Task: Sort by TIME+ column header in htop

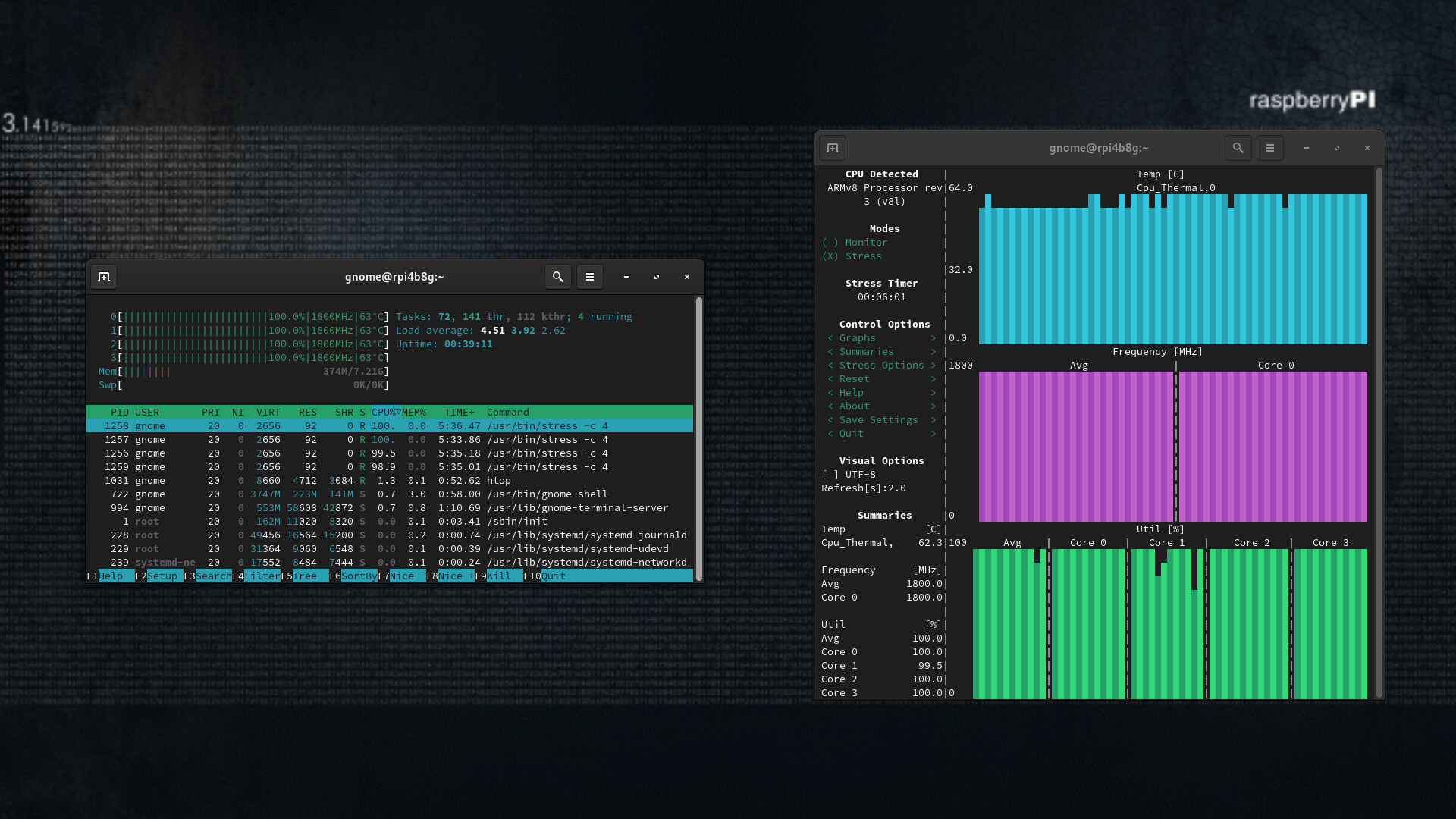Action: pos(460,413)
